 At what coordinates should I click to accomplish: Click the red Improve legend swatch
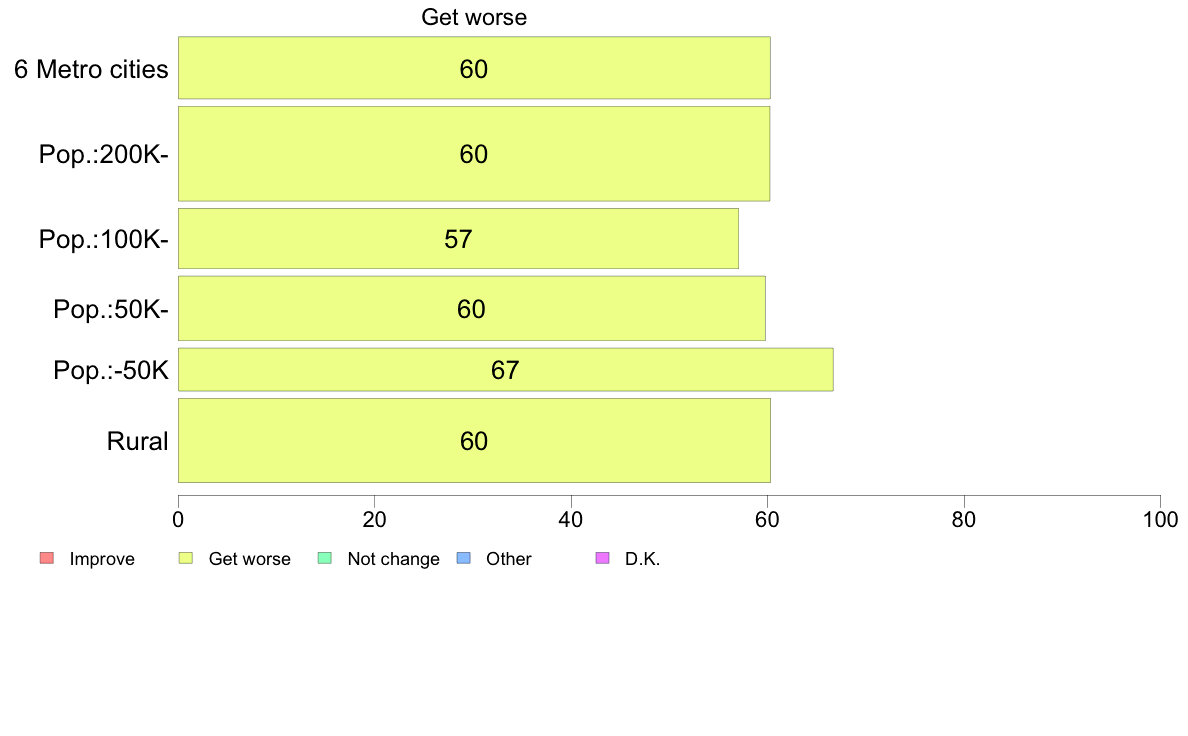(47, 558)
